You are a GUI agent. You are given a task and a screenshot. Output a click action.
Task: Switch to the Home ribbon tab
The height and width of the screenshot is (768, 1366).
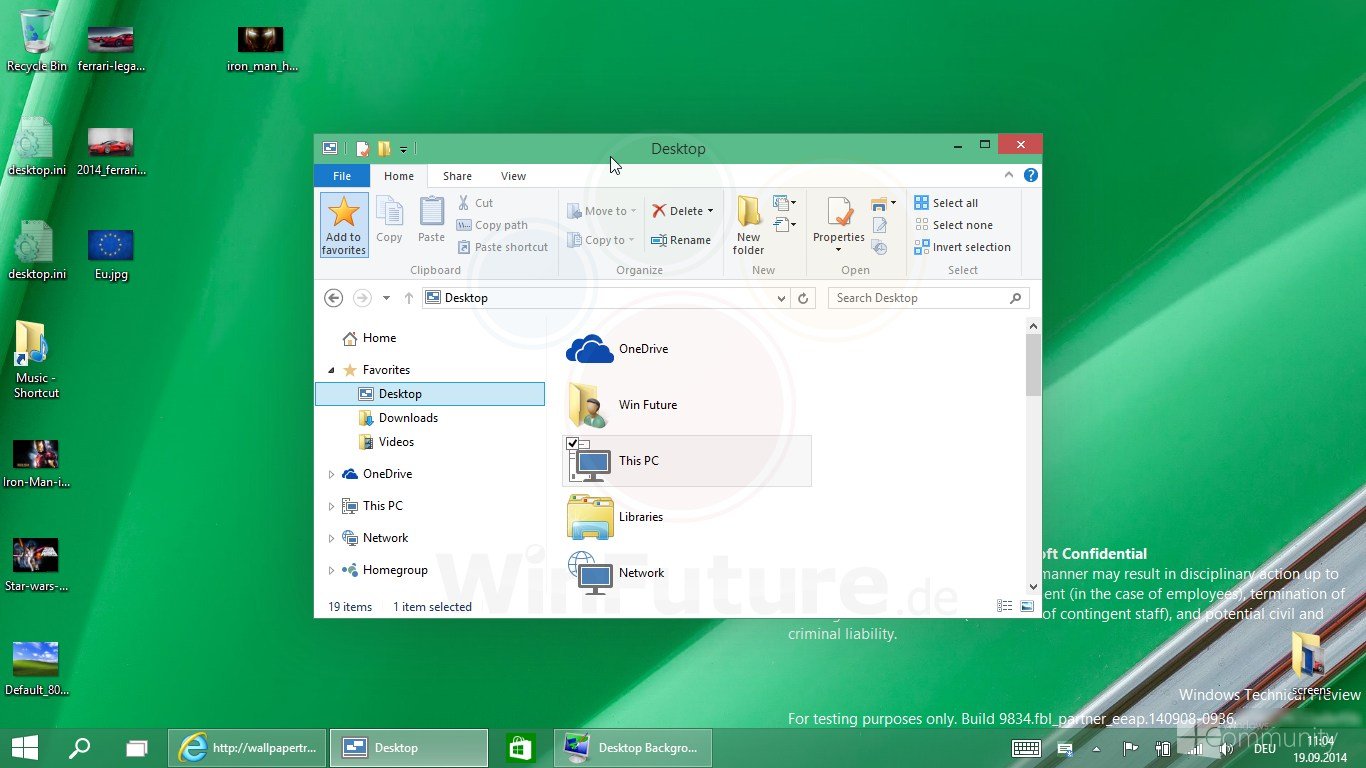[399, 176]
